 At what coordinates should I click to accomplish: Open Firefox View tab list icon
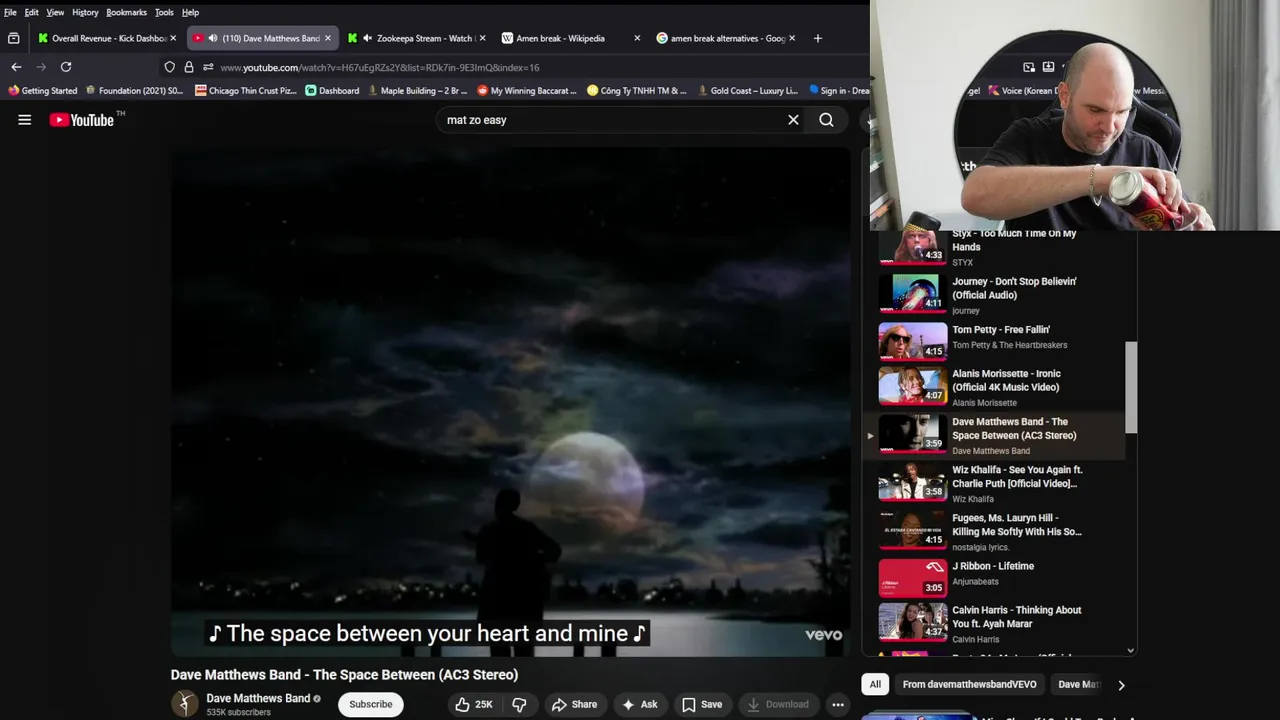tap(13, 38)
